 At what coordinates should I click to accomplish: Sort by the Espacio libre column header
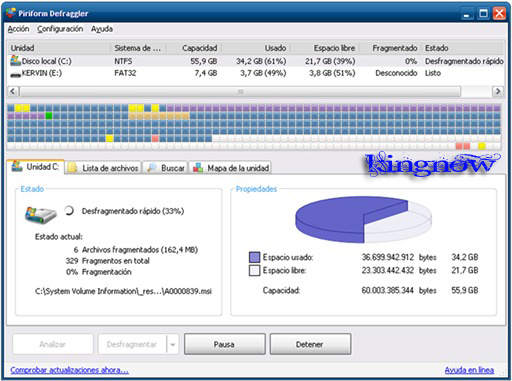[x=325, y=48]
